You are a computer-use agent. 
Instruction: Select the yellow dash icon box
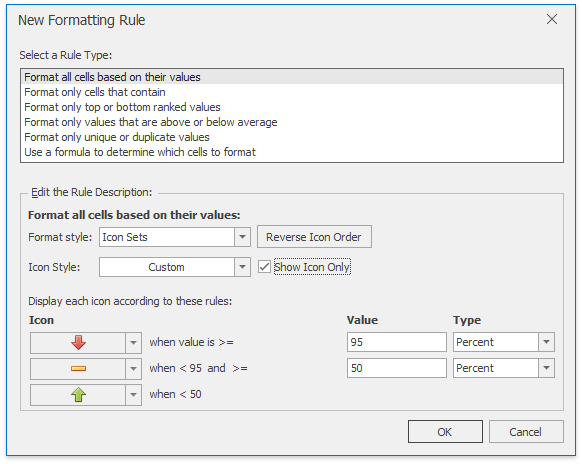(78, 368)
